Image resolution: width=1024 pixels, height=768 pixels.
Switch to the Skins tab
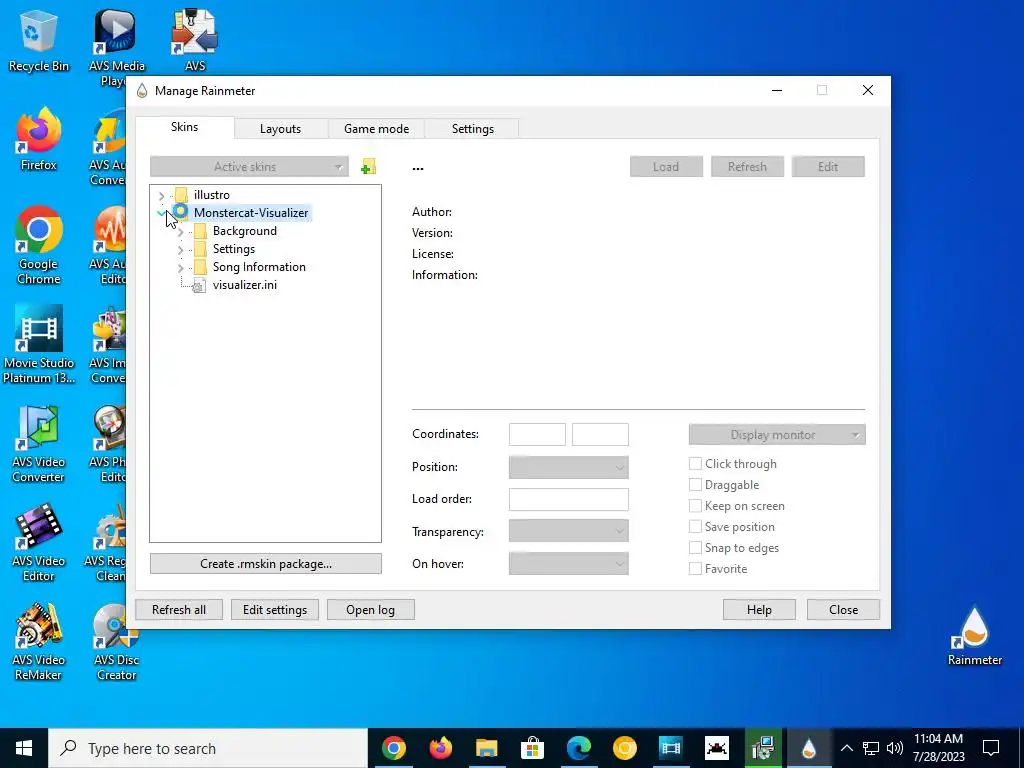pyautogui.click(x=185, y=127)
